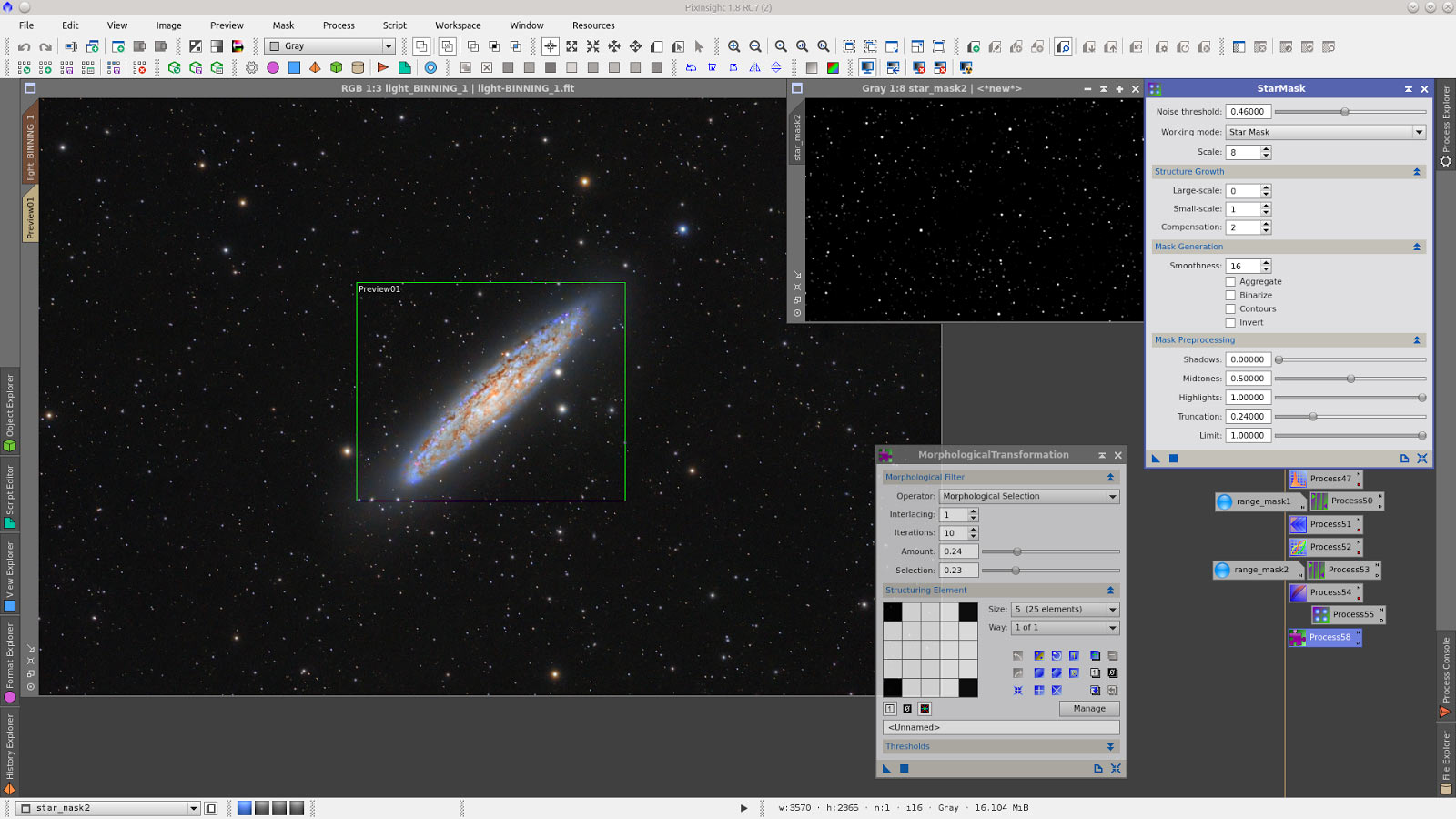
Task: Click the Midtones slider in Mask Preprocessing
Action: 1352,379
